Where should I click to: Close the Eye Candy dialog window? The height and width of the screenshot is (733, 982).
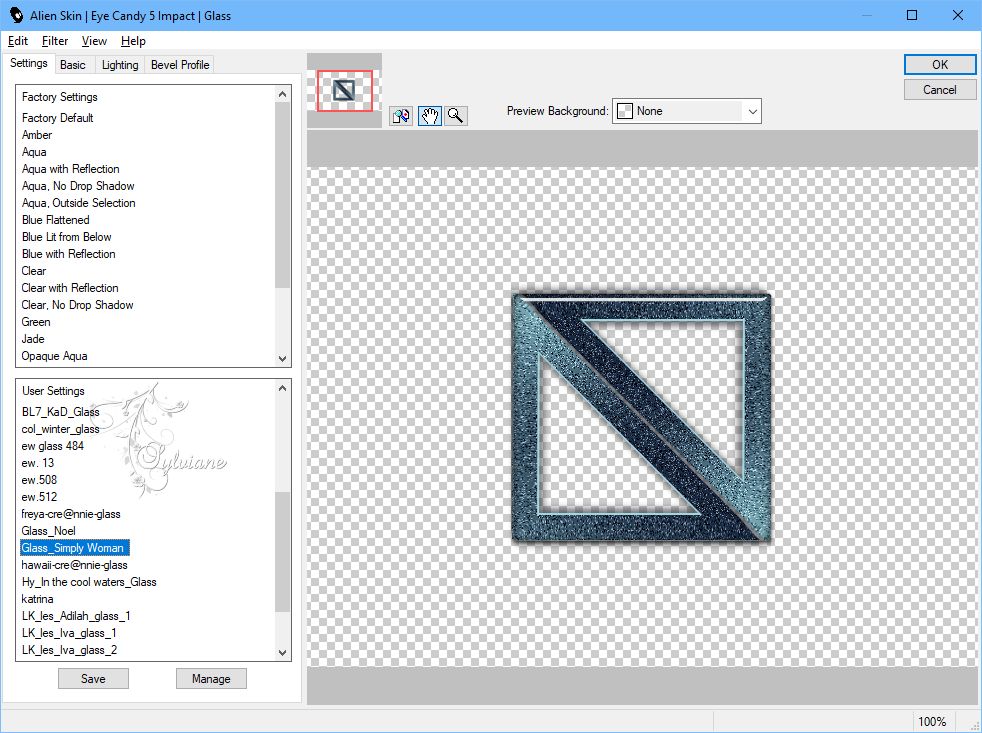point(958,15)
